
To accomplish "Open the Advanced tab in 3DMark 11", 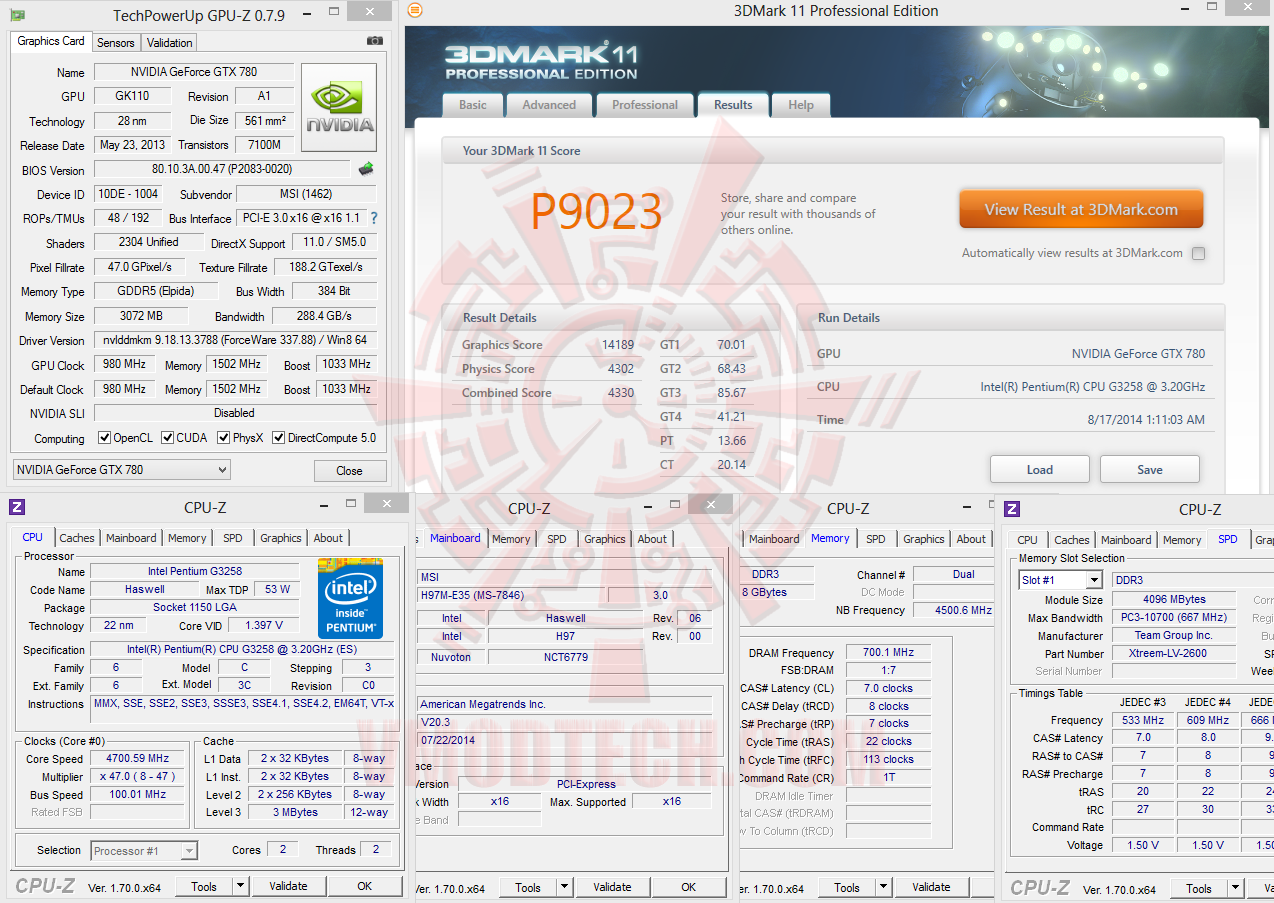I will (x=549, y=105).
